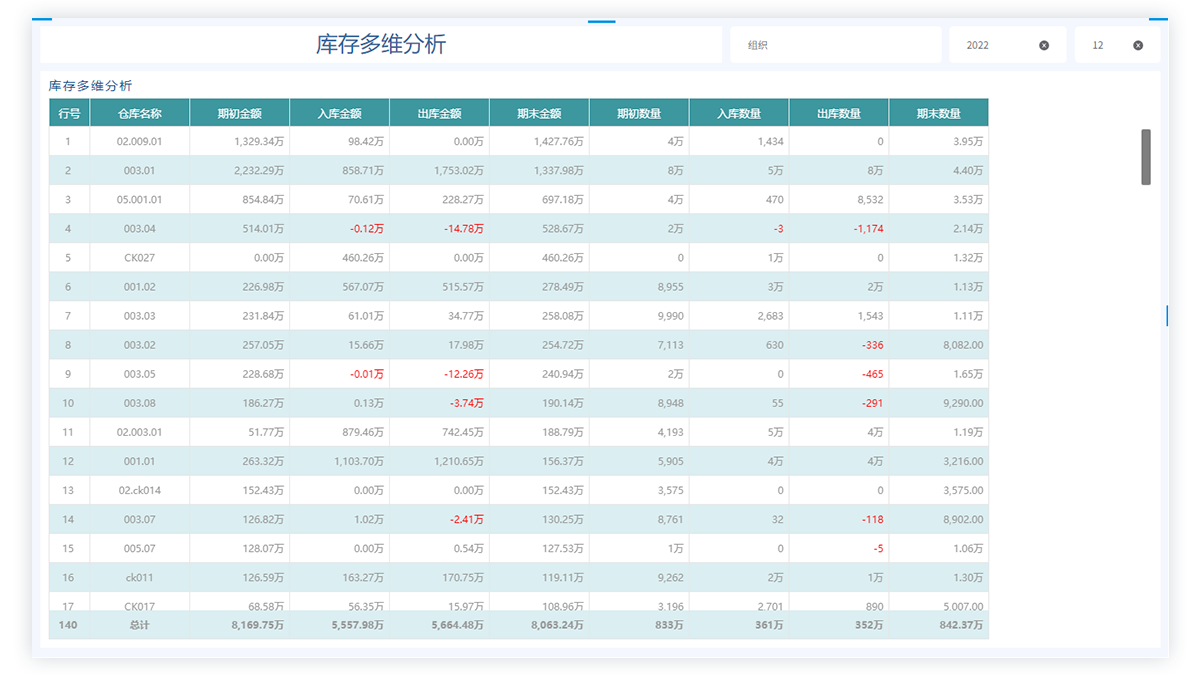Click the 入库金额 column header
The height and width of the screenshot is (675, 1200).
(x=339, y=113)
